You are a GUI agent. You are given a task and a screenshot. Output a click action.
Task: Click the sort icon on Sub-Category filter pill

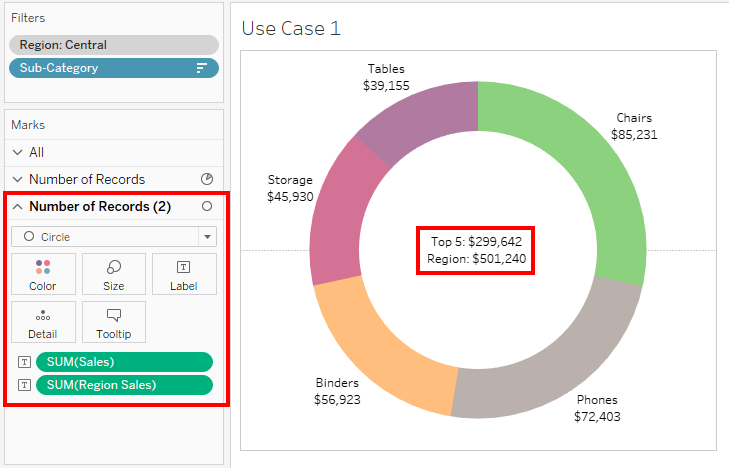pos(201,68)
